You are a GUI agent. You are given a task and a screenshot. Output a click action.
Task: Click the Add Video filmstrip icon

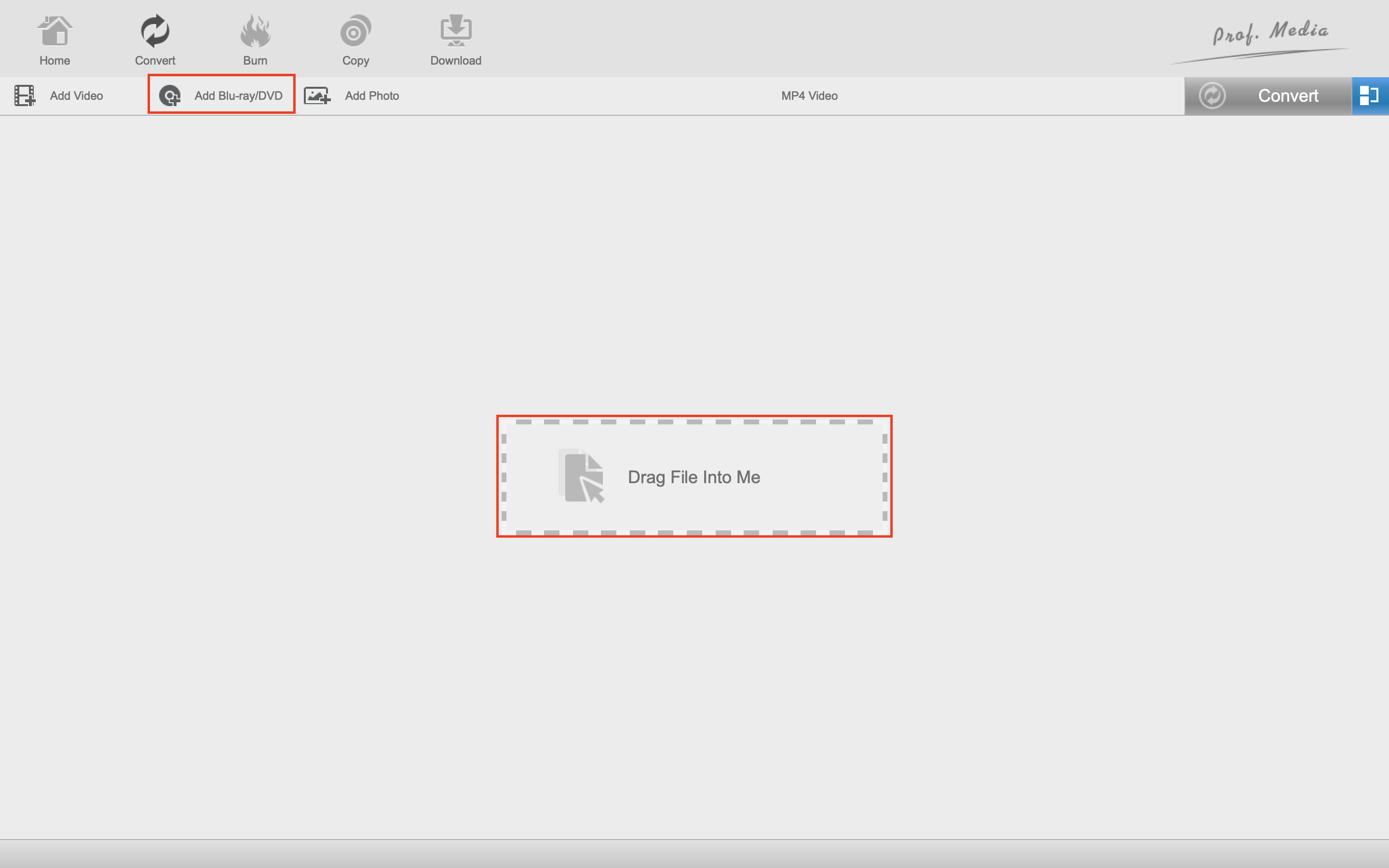(x=25, y=96)
